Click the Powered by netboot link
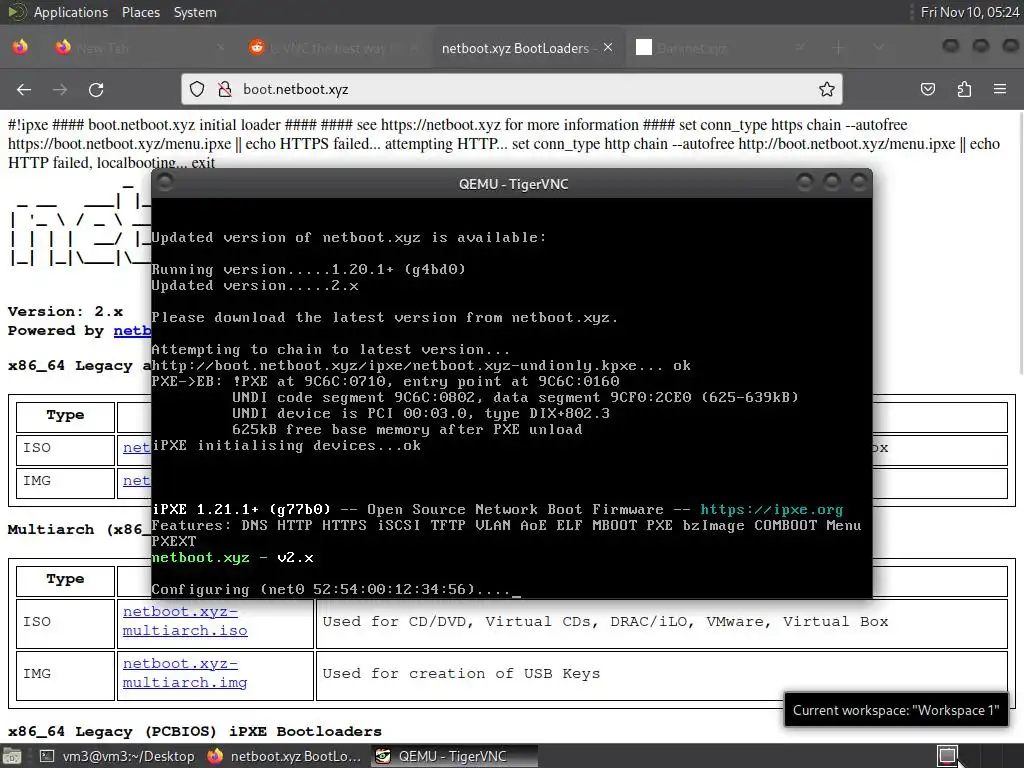This screenshot has width=1024, height=768. (132, 330)
